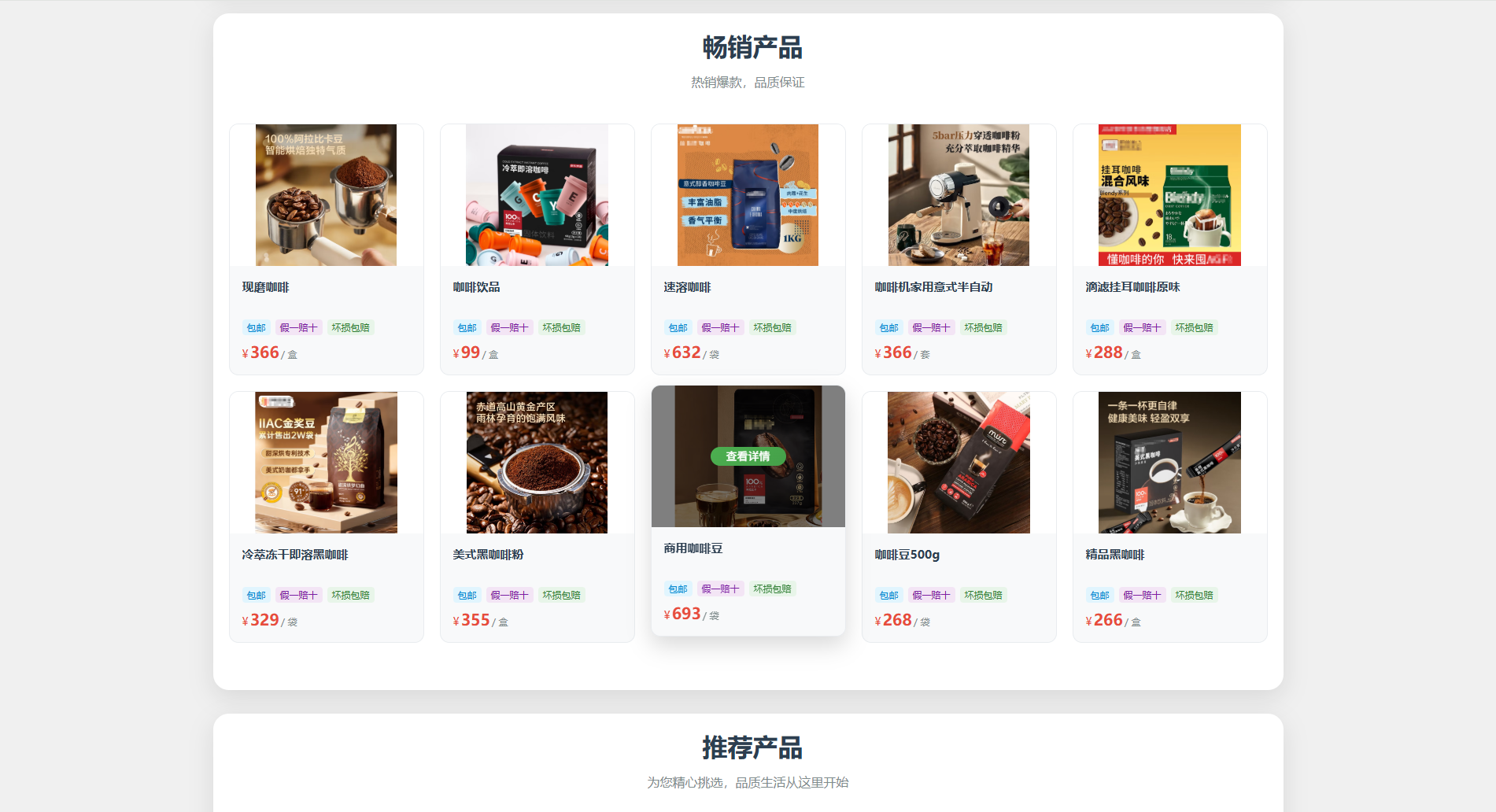Click the 畅销产品 section heading
This screenshot has height=812, width=1496.
pyautogui.click(x=752, y=48)
